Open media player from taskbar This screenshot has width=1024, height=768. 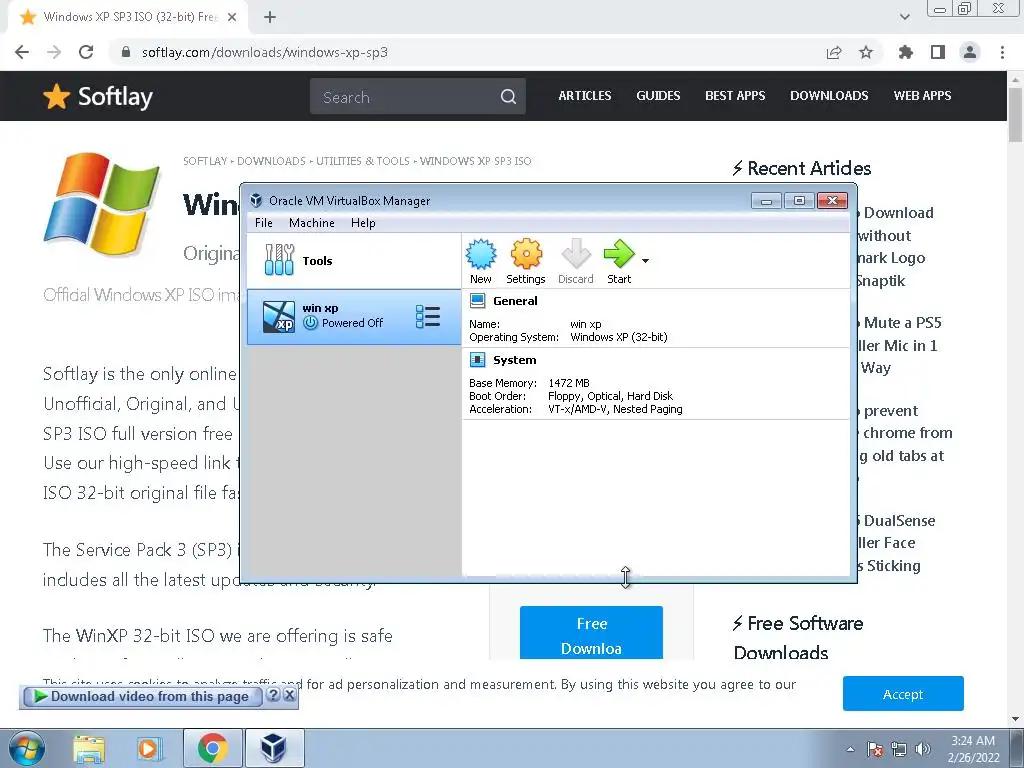point(148,748)
